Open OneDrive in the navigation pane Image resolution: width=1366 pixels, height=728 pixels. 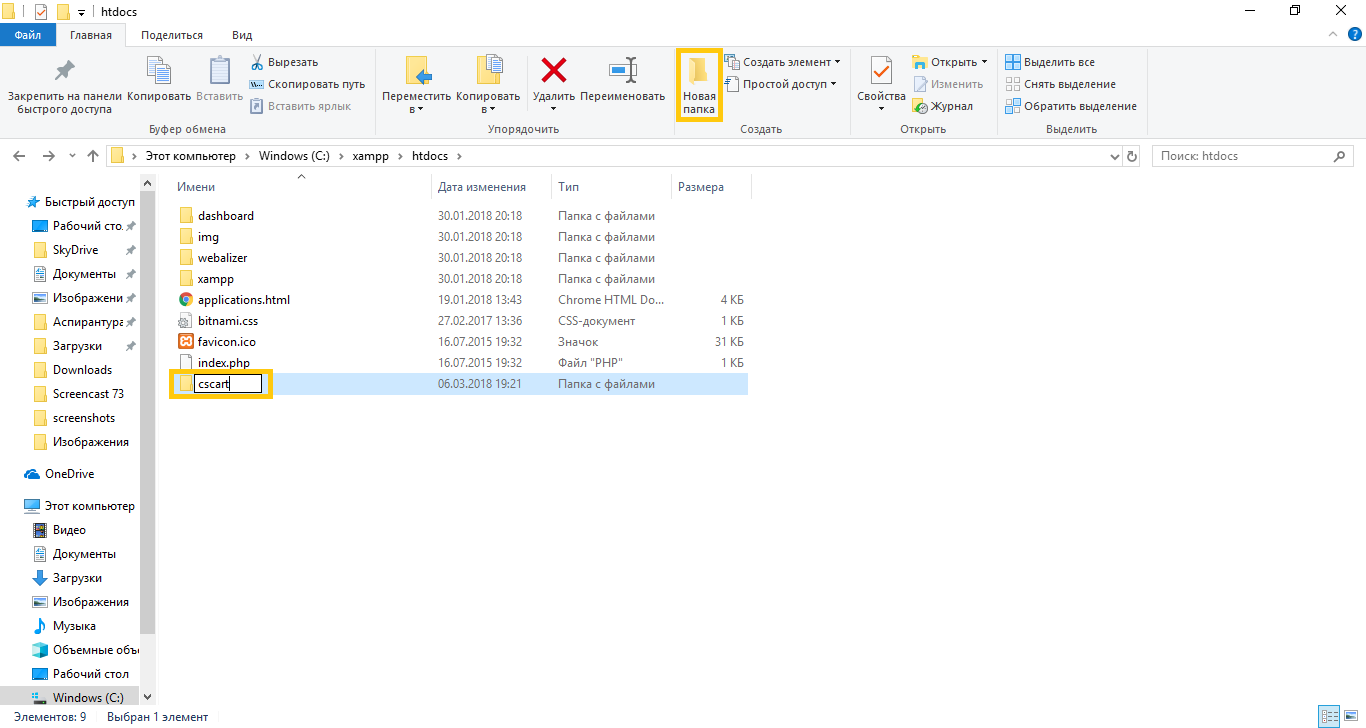pos(60,474)
